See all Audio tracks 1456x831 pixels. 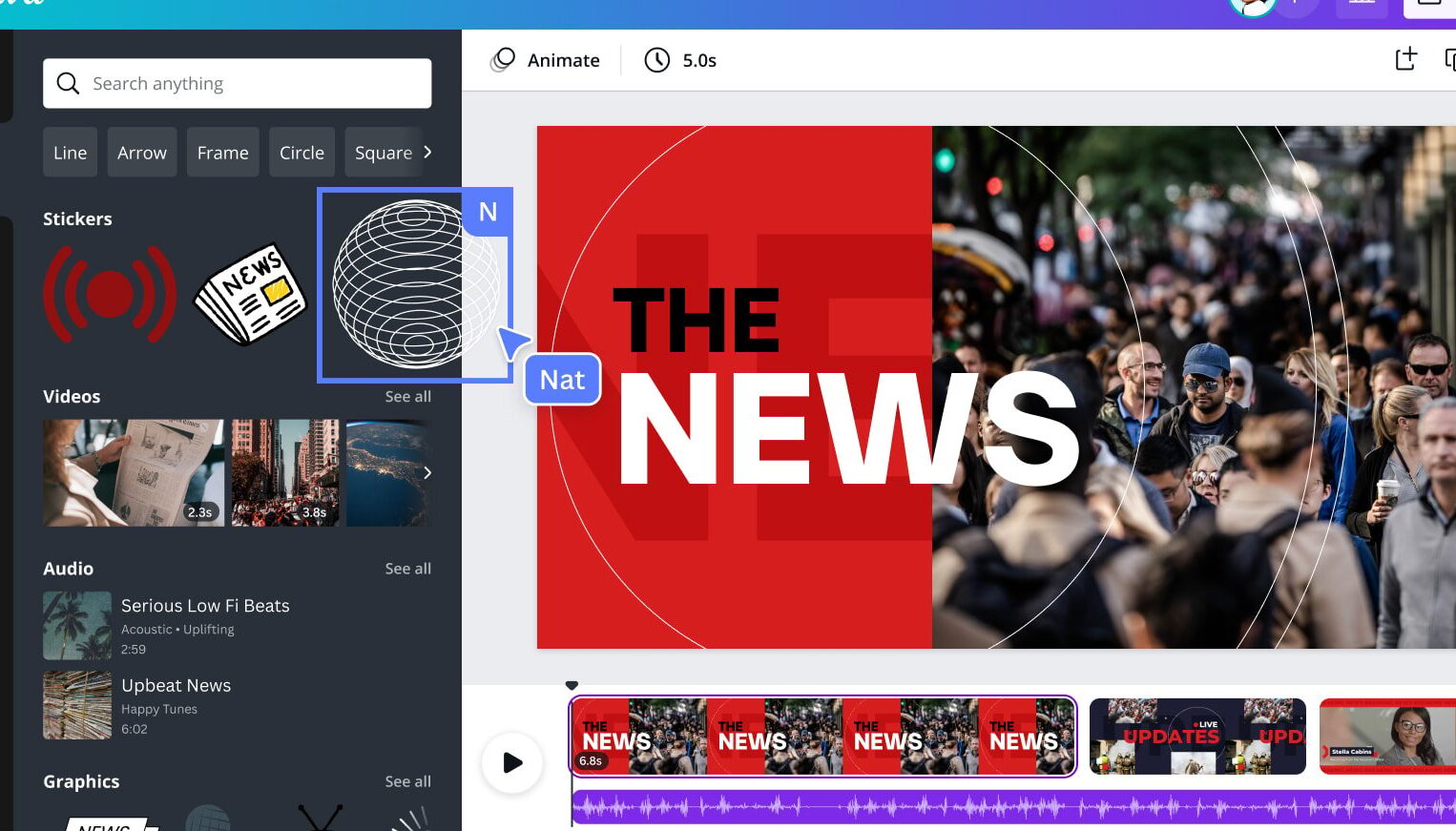[407, 569]
